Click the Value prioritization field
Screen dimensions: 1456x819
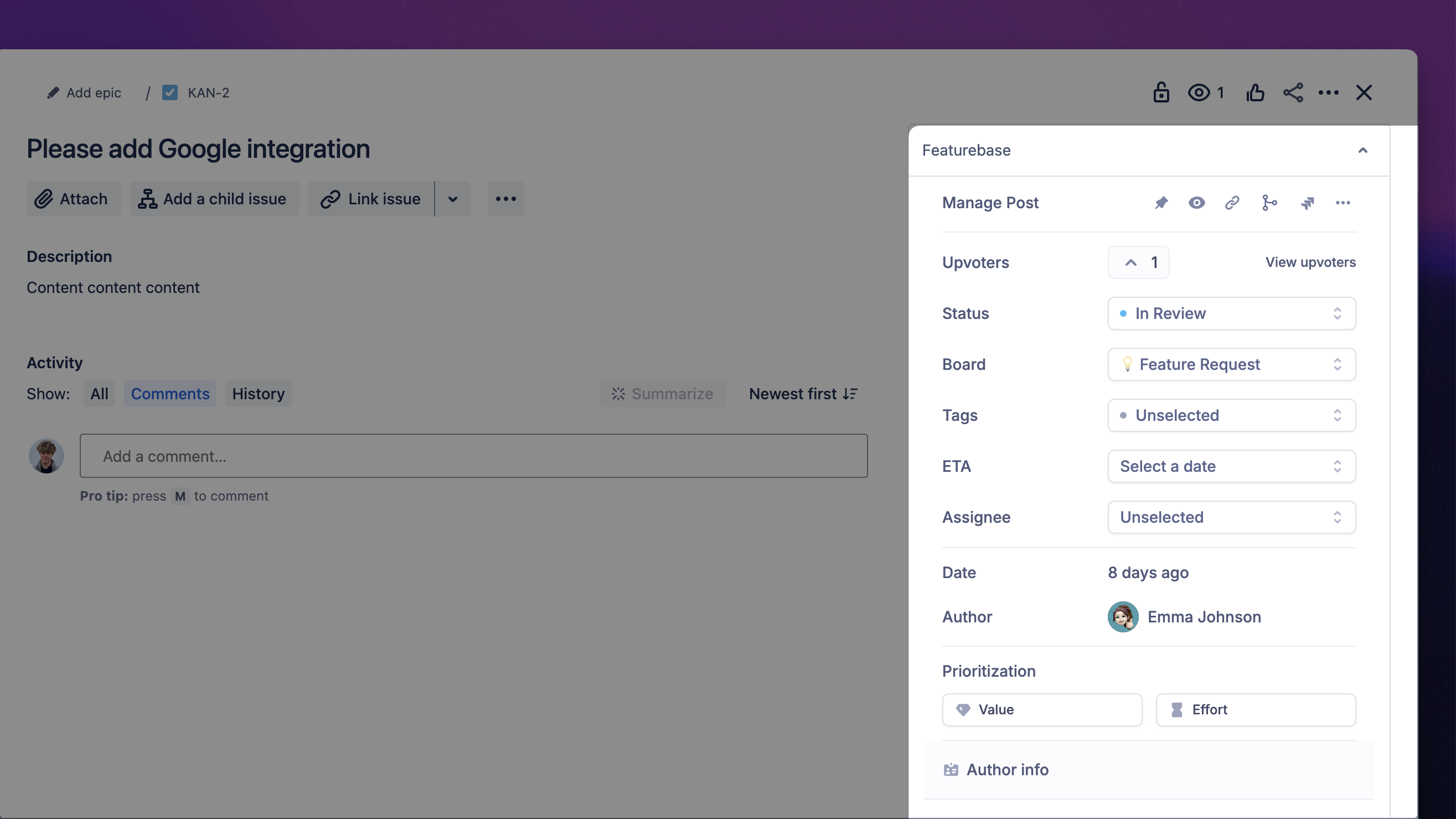[1042, 709]
